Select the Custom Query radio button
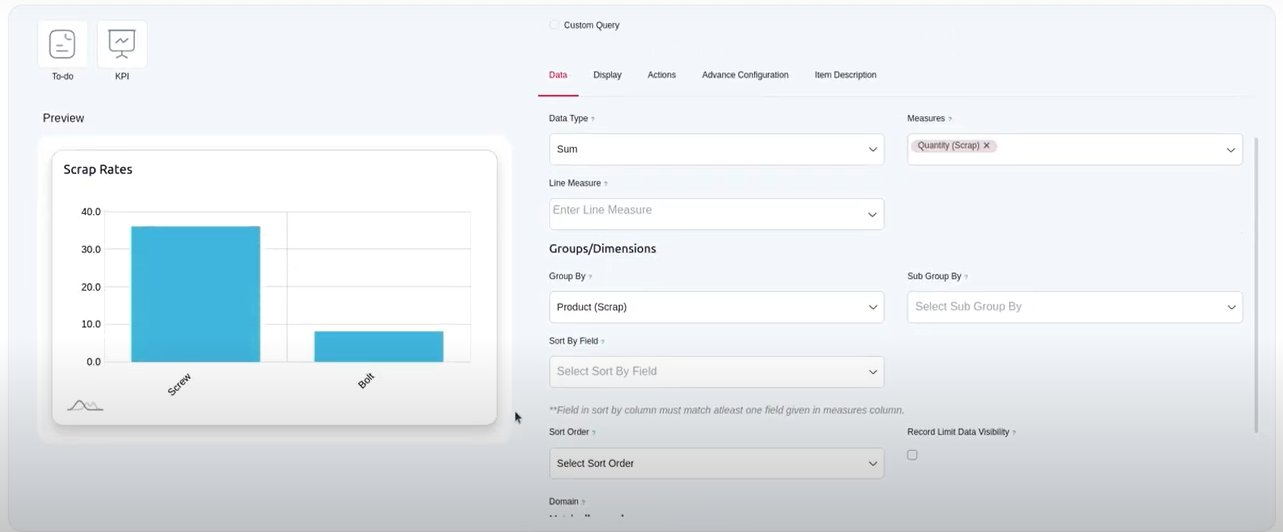Image resolution: width=1283 pixels, height=532 pixels. click(554, 25)
